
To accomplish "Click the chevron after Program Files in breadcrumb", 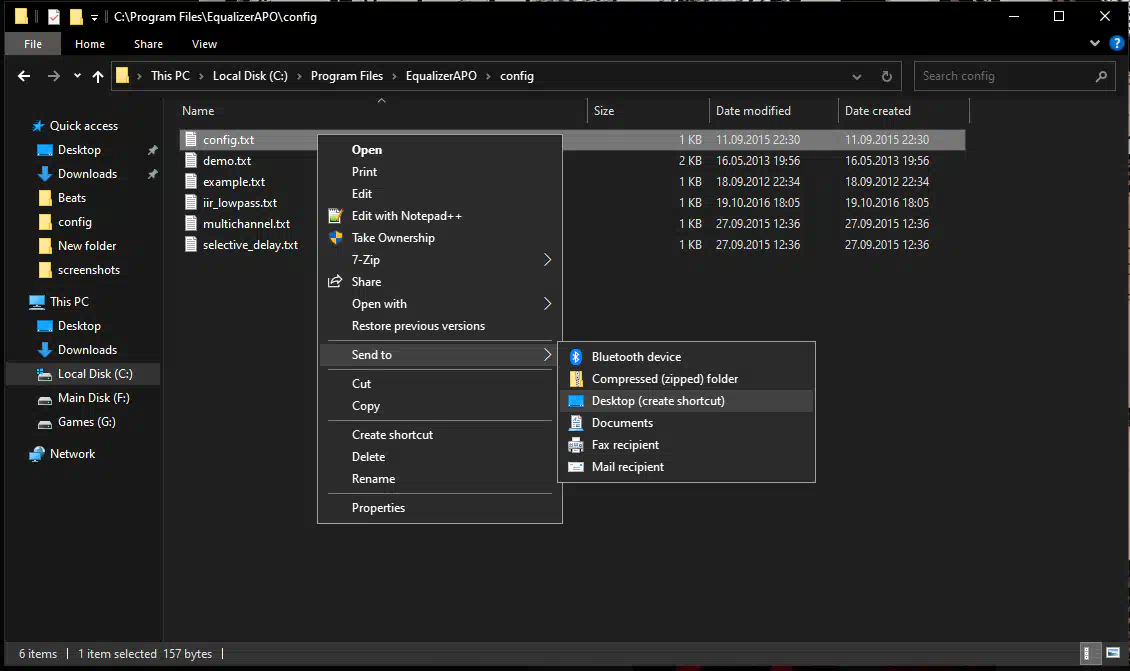I will pos(394,76).
